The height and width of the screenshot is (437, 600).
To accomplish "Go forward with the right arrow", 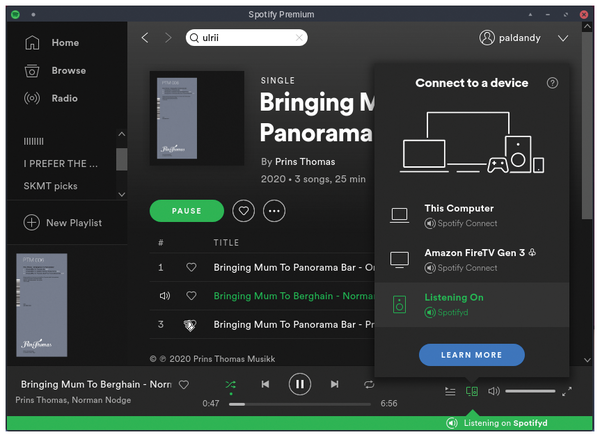I will (168, 38).
